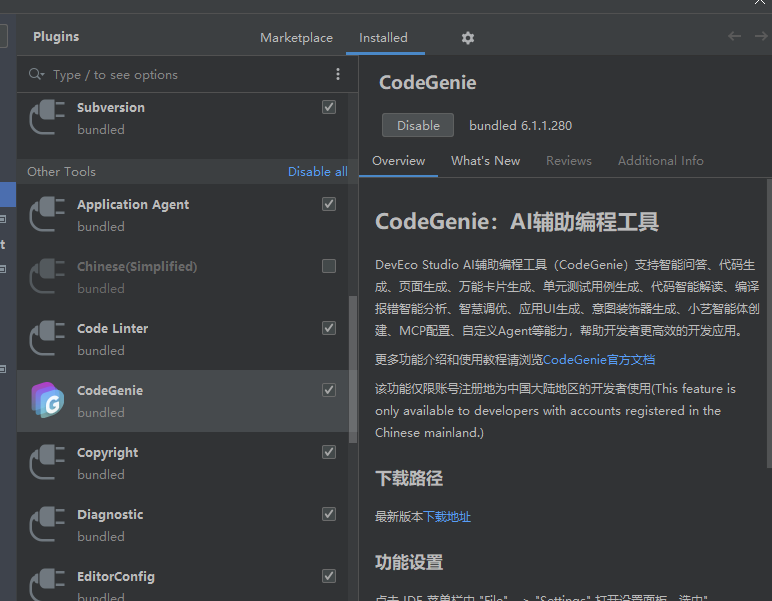Viewport: 772px width, 601px height.
Task: Go forward with the right arrow
Action: pyautogui.click(x=761, y=36)
